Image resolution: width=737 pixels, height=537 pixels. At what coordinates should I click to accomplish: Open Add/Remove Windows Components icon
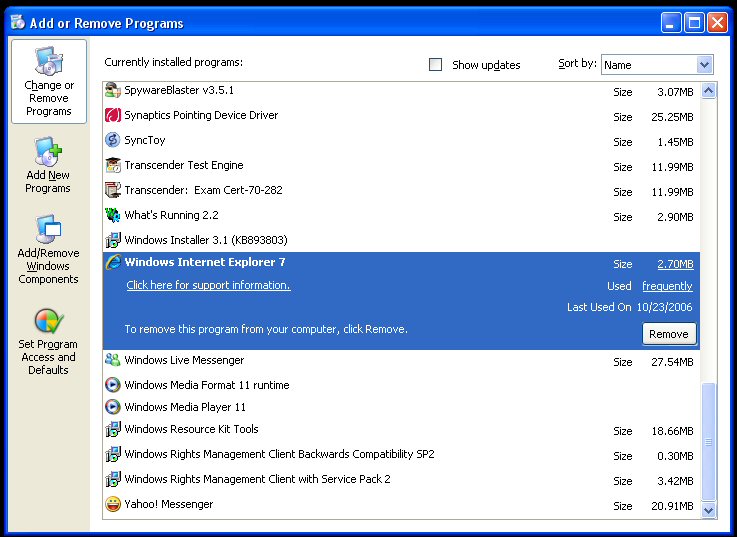pos(48,229)
